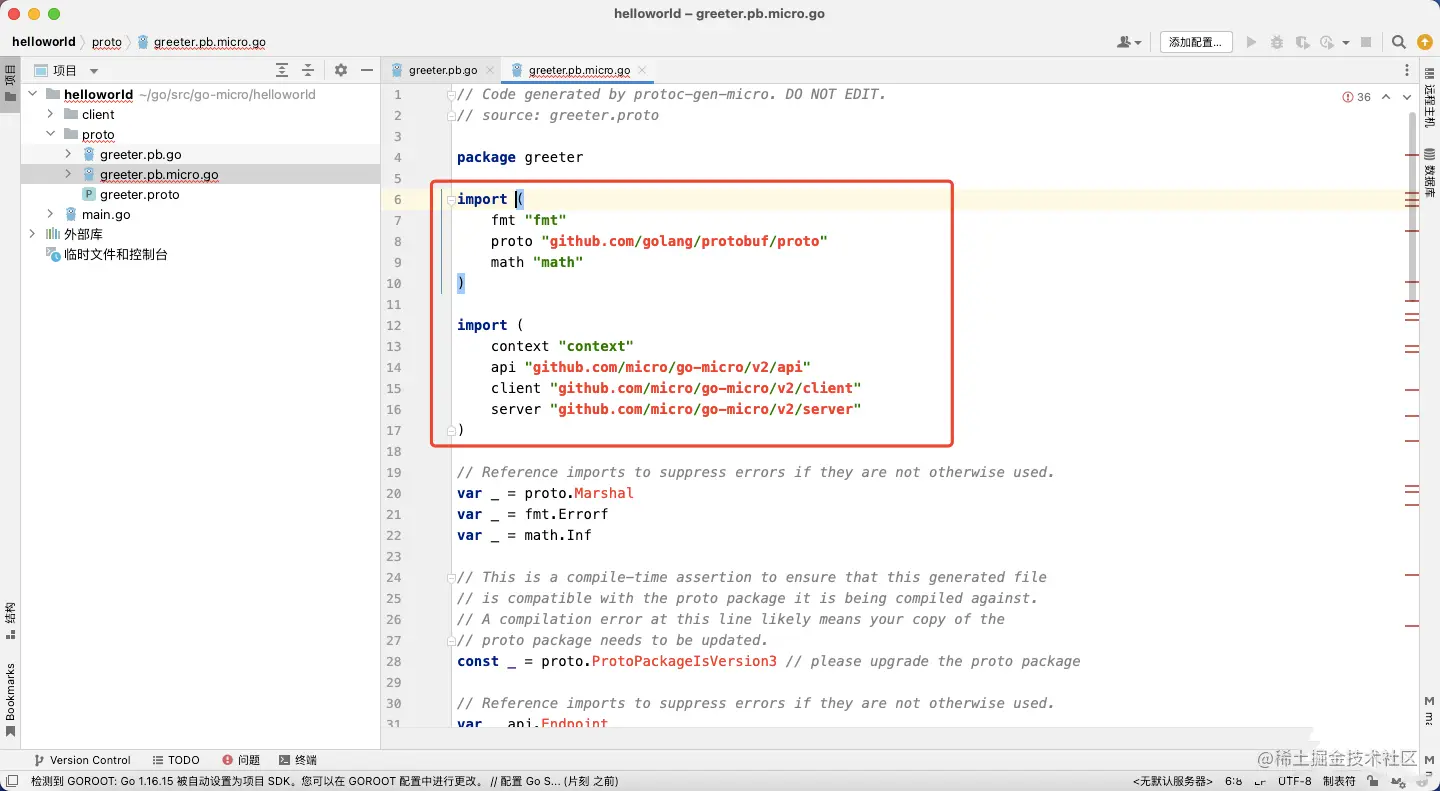
Task: Toggle the Bookmarks side tool window
Action: [10, 700]
